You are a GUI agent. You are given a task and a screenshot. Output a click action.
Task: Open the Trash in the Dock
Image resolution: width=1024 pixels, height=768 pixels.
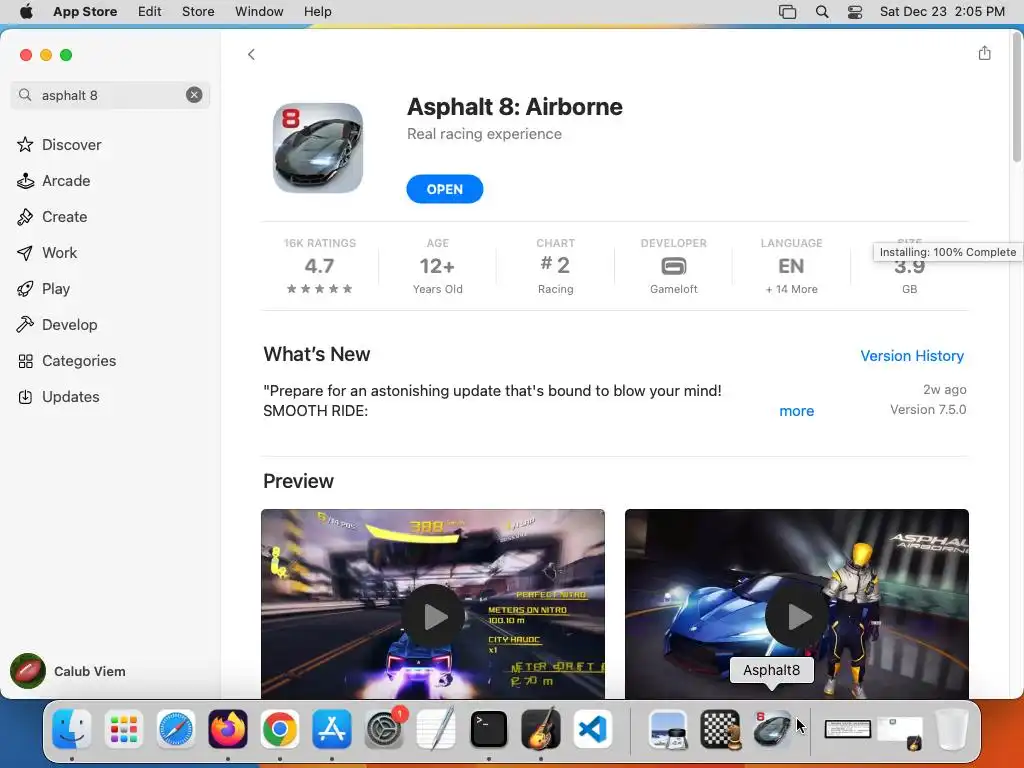(952, 729)
